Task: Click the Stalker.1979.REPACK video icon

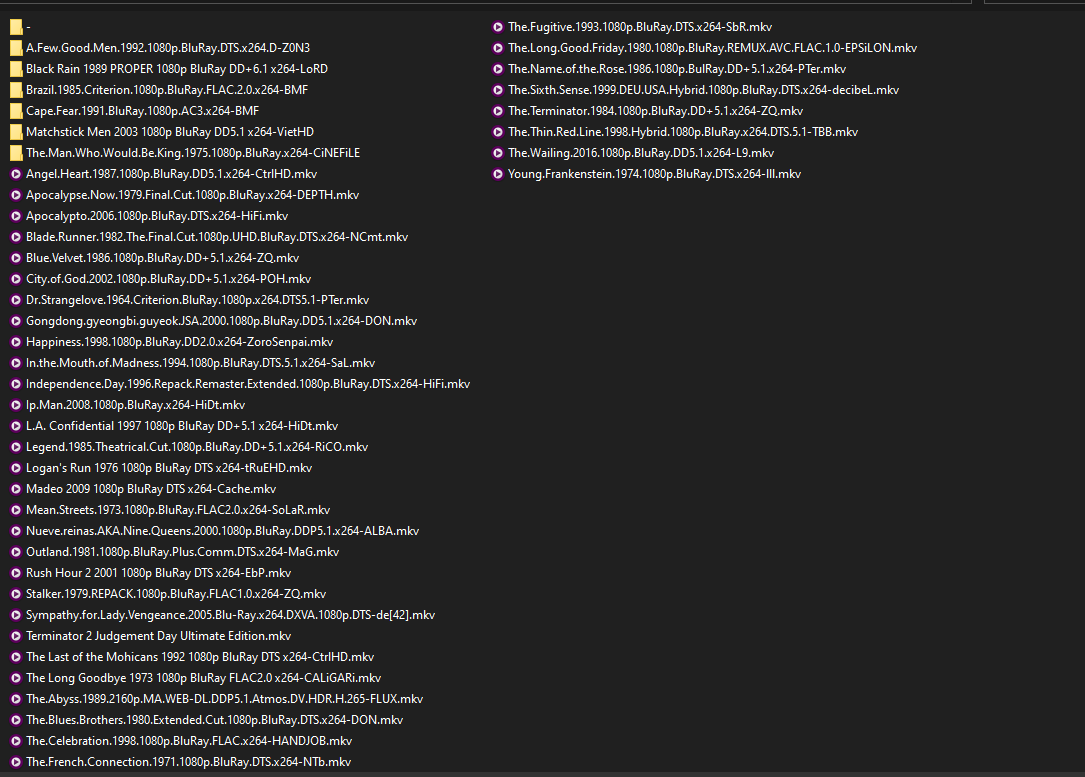Action: [x=16, y=594]
